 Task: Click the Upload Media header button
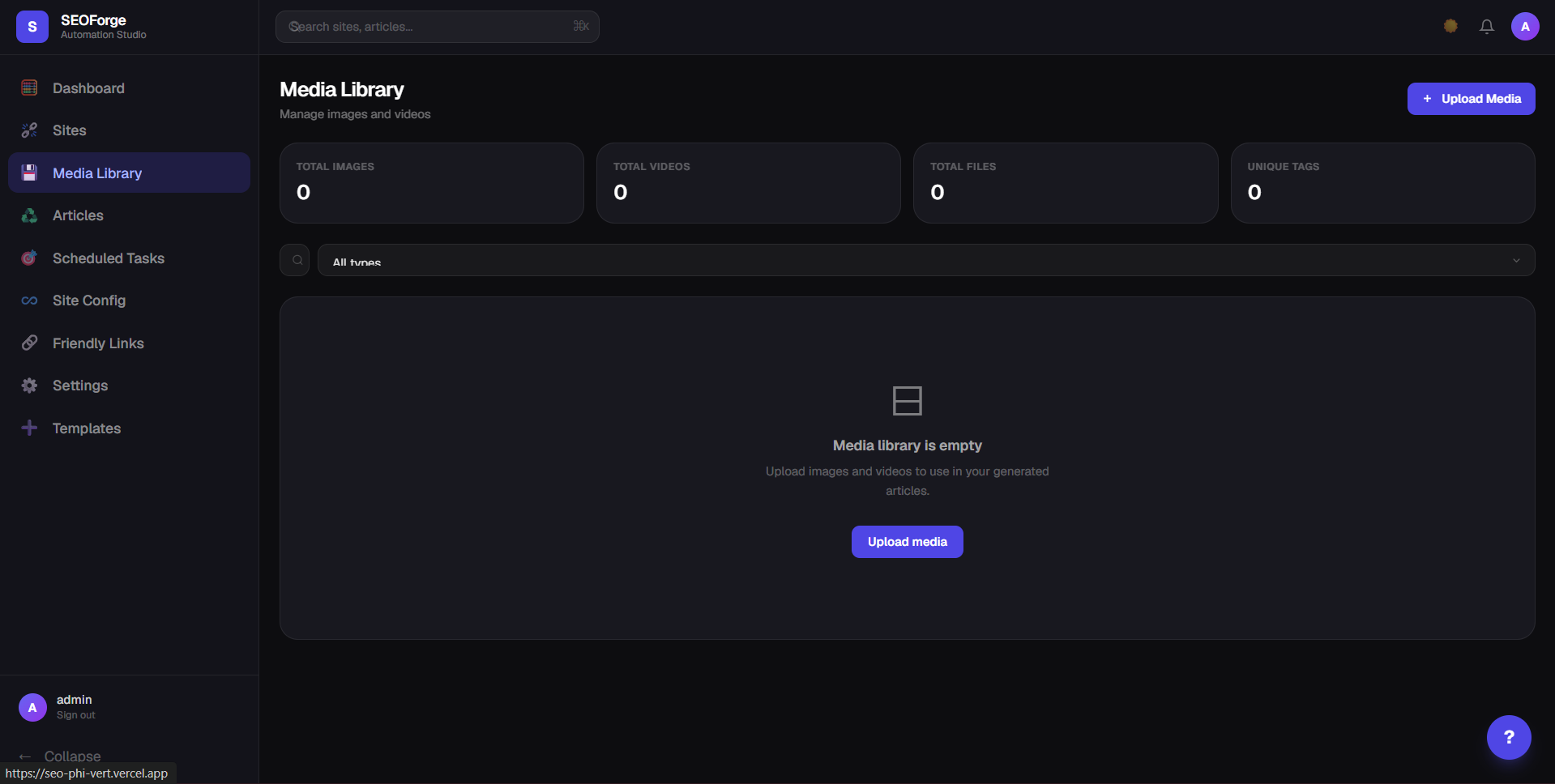1471,99
